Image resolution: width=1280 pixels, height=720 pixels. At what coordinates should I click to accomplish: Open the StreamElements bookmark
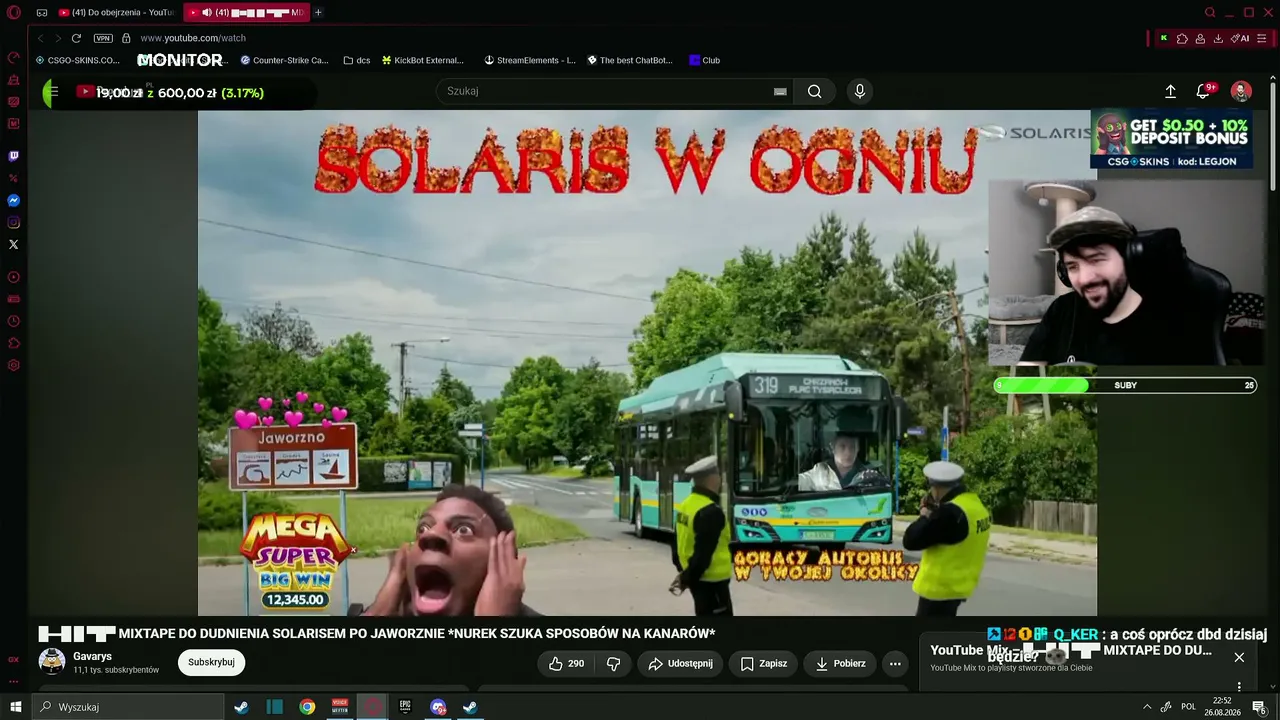tap(530, 60)
